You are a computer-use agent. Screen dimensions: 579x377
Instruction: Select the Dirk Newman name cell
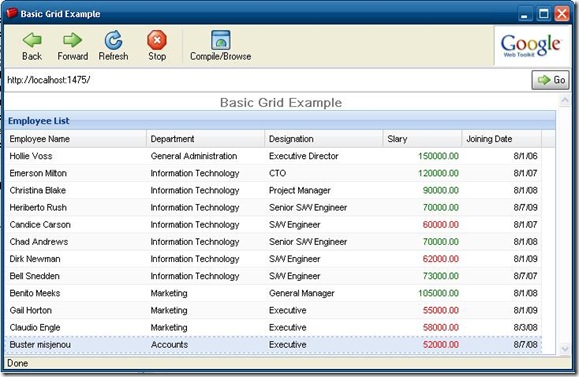coord(35,259)
